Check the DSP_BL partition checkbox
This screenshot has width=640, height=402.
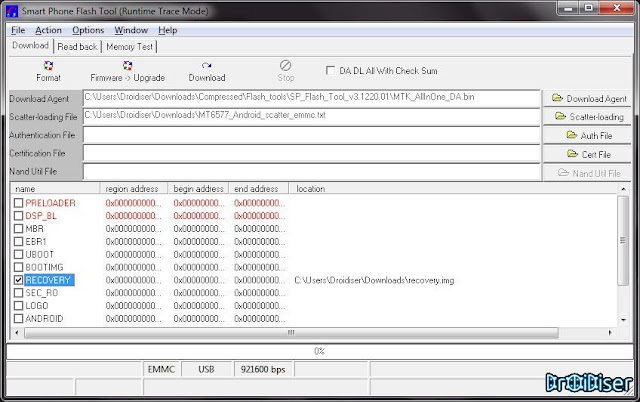click(x=18, y=215)
